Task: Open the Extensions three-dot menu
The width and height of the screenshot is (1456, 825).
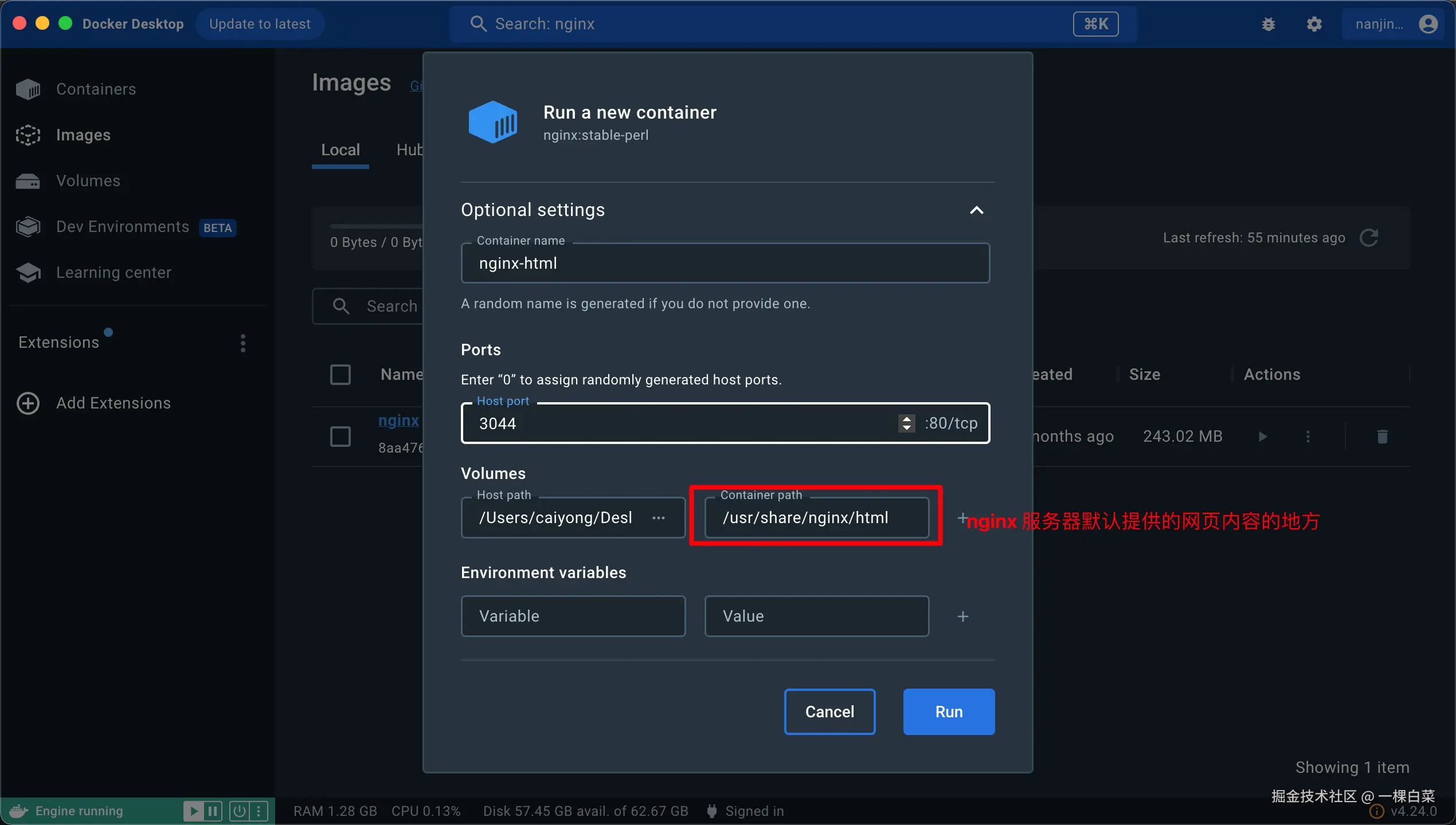Action: tap(243, 343)
